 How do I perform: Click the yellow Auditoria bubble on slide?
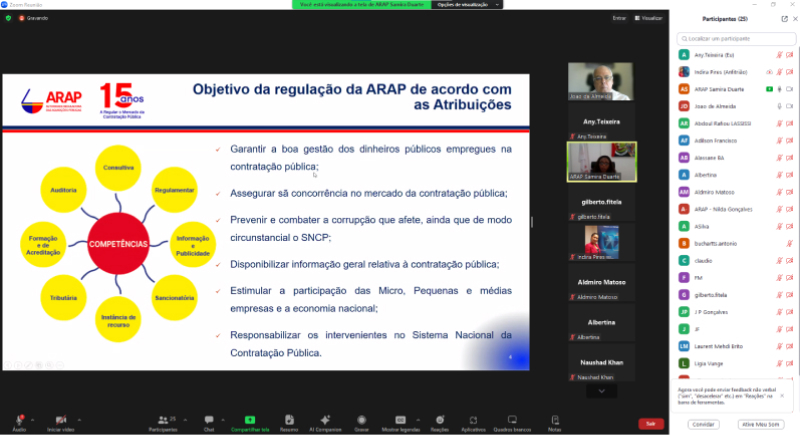[x=63, y=190]
